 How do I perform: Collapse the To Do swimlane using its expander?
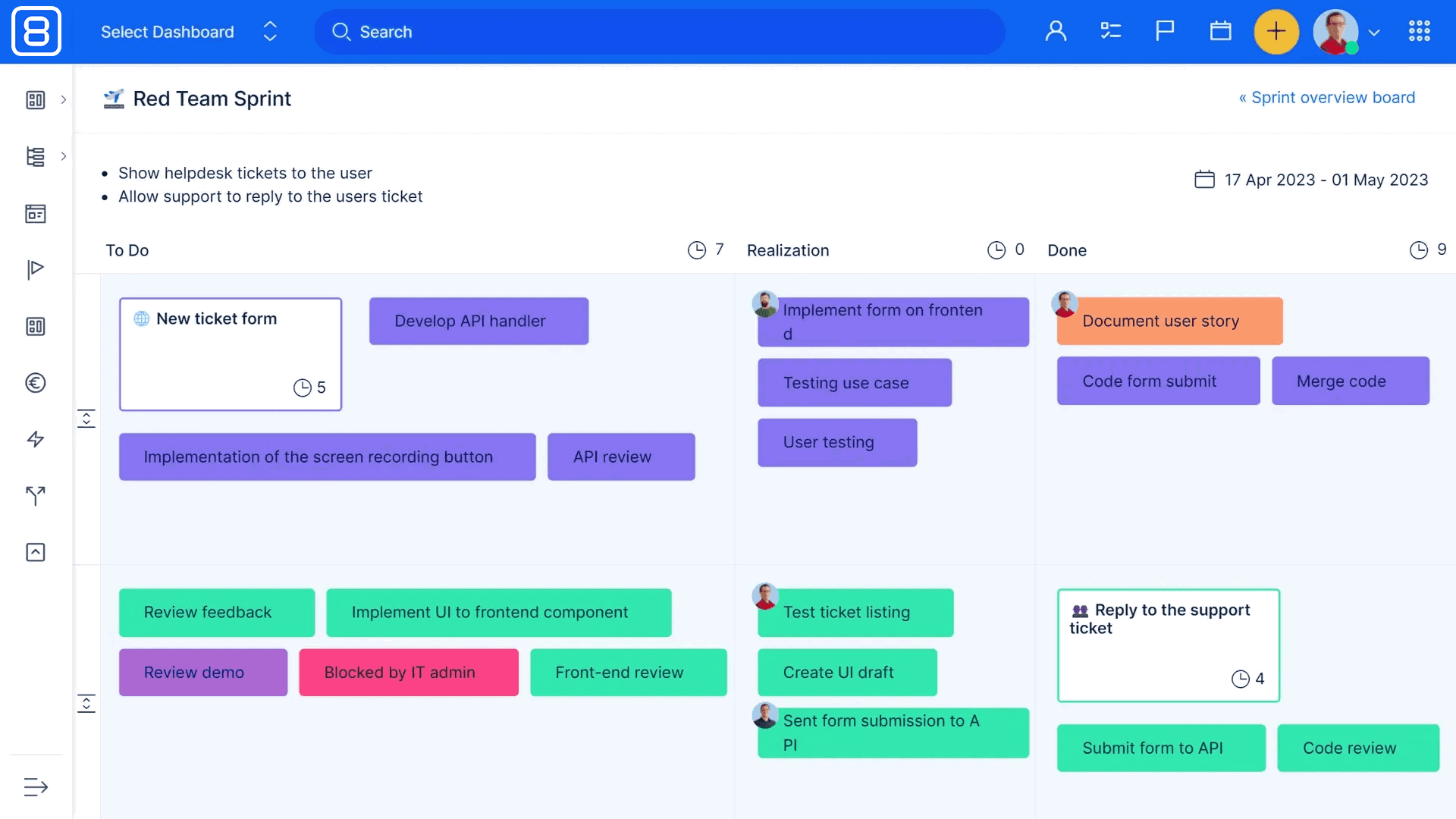coord(87,418)
